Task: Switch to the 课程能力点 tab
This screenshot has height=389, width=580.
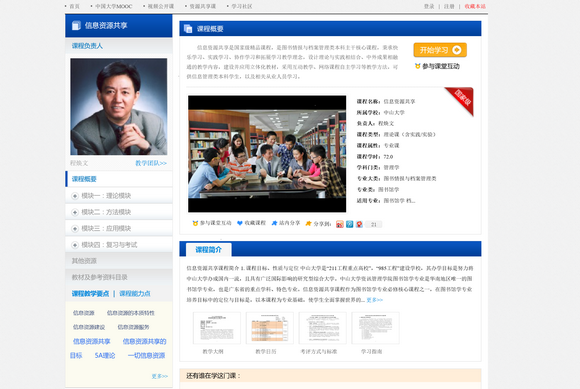Action: 135,294
